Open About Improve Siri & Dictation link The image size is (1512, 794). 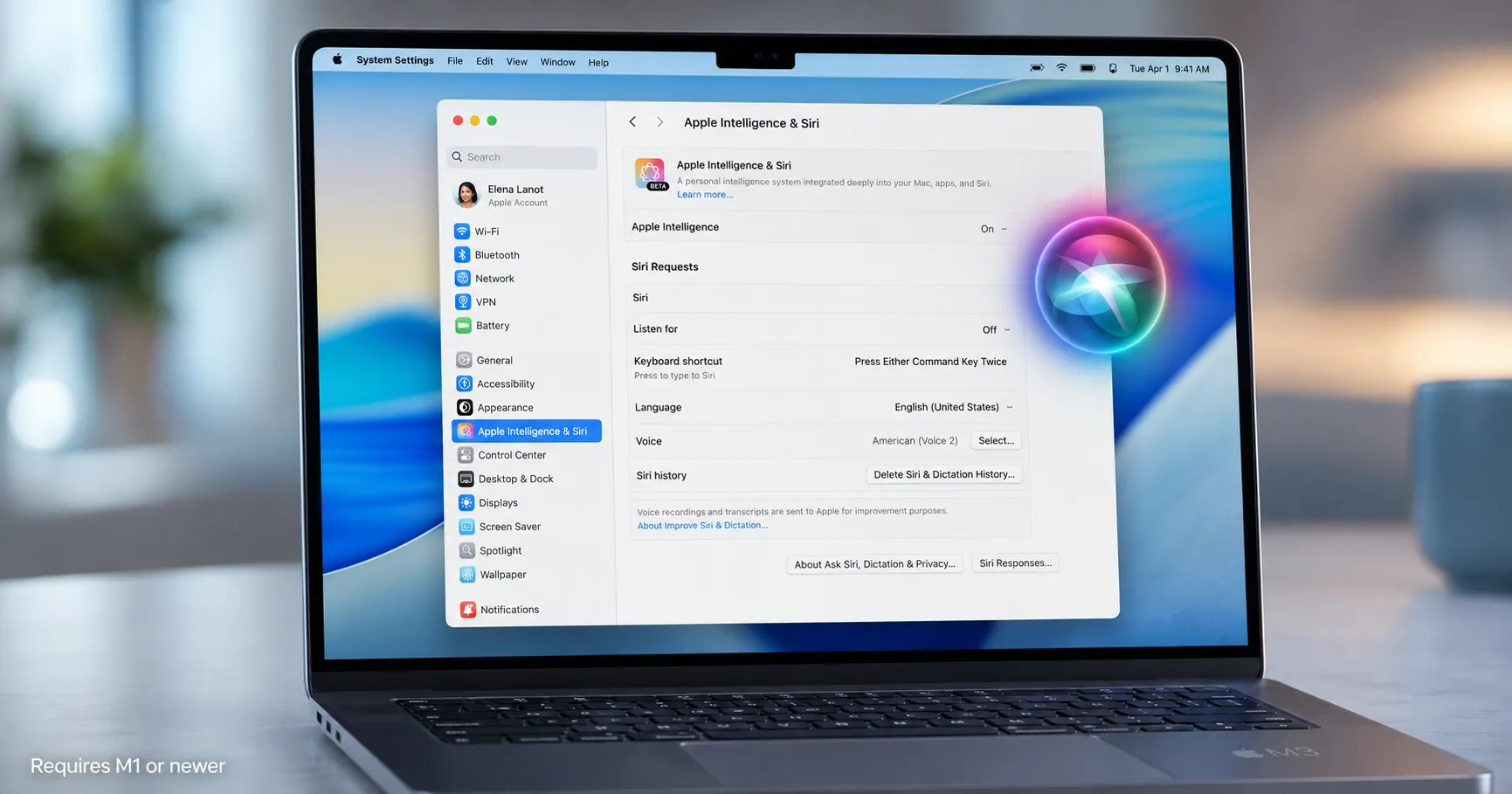coord(702,526)
